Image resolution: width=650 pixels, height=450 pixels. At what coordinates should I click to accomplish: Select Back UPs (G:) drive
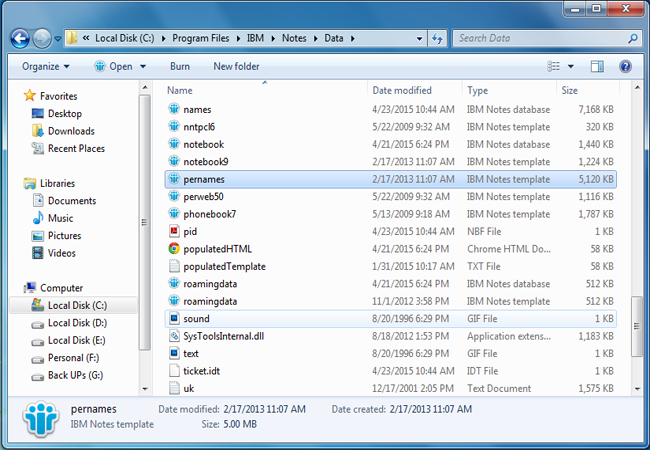click(x=75, y=375)
